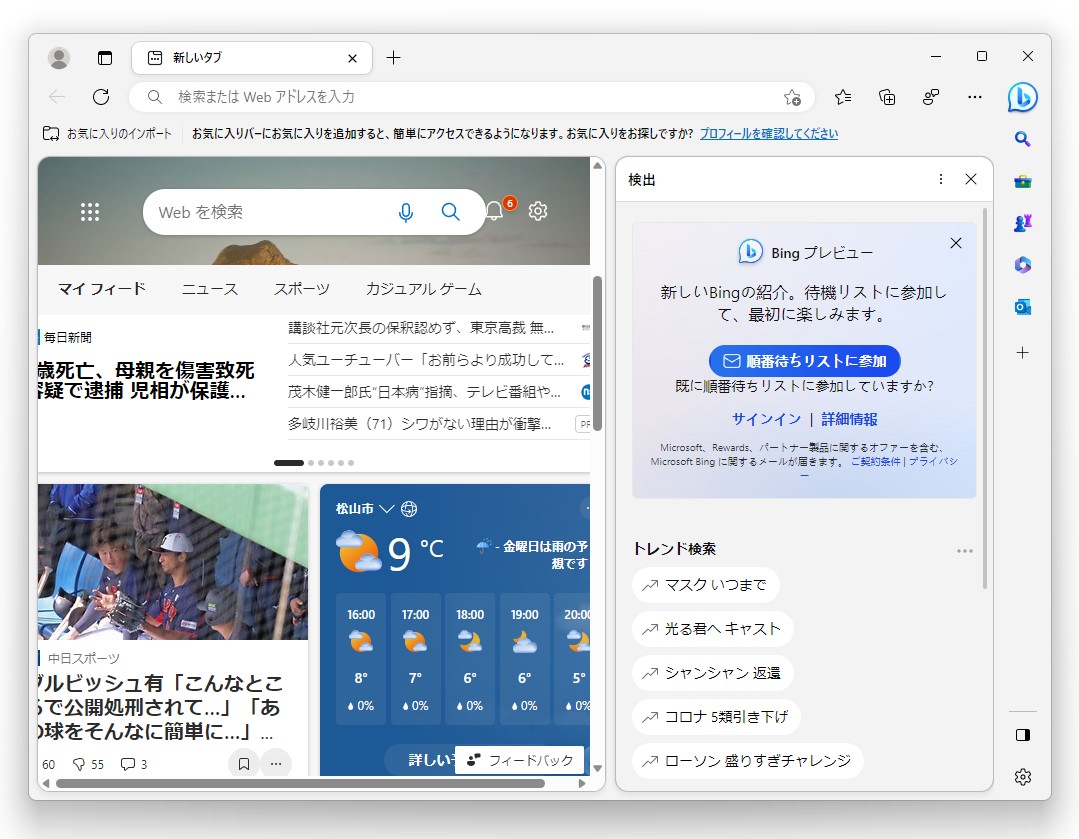Open Favorites from the browser toolbar
1079x839 pixels.
842,97
